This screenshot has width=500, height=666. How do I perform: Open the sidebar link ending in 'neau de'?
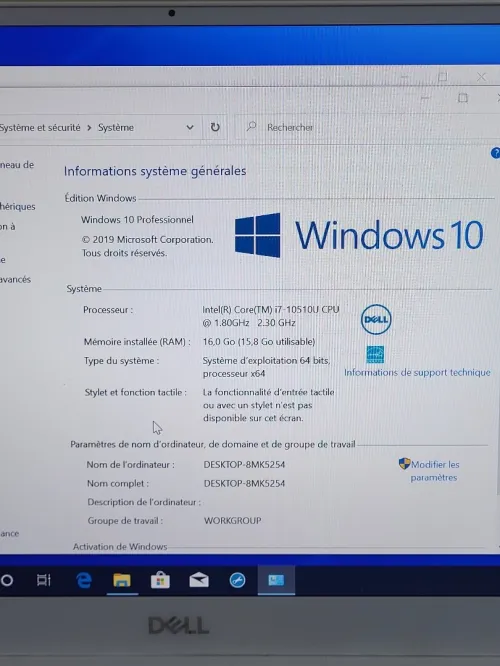click(x=17, y=165)
